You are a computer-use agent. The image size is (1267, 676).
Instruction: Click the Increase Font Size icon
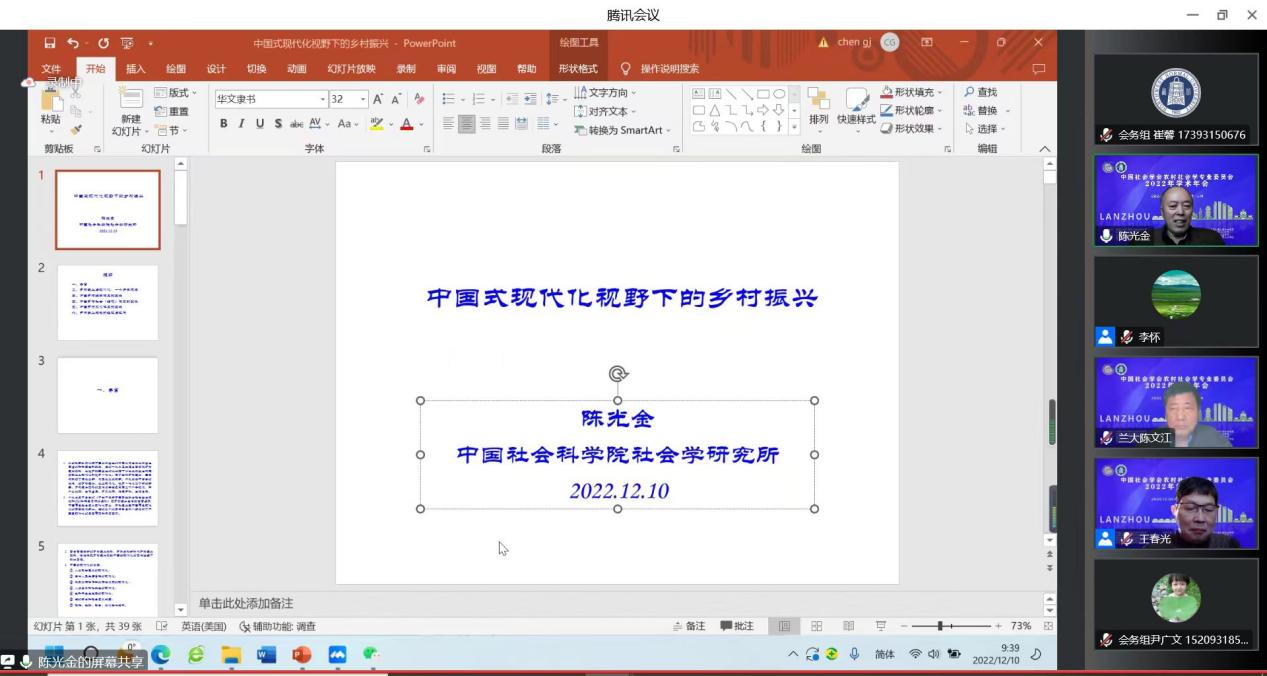378,99
